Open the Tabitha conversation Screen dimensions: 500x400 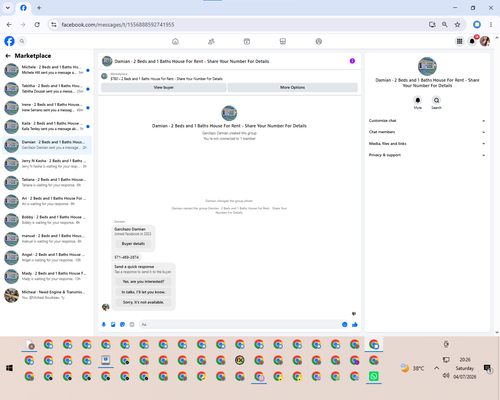point(47,89)
